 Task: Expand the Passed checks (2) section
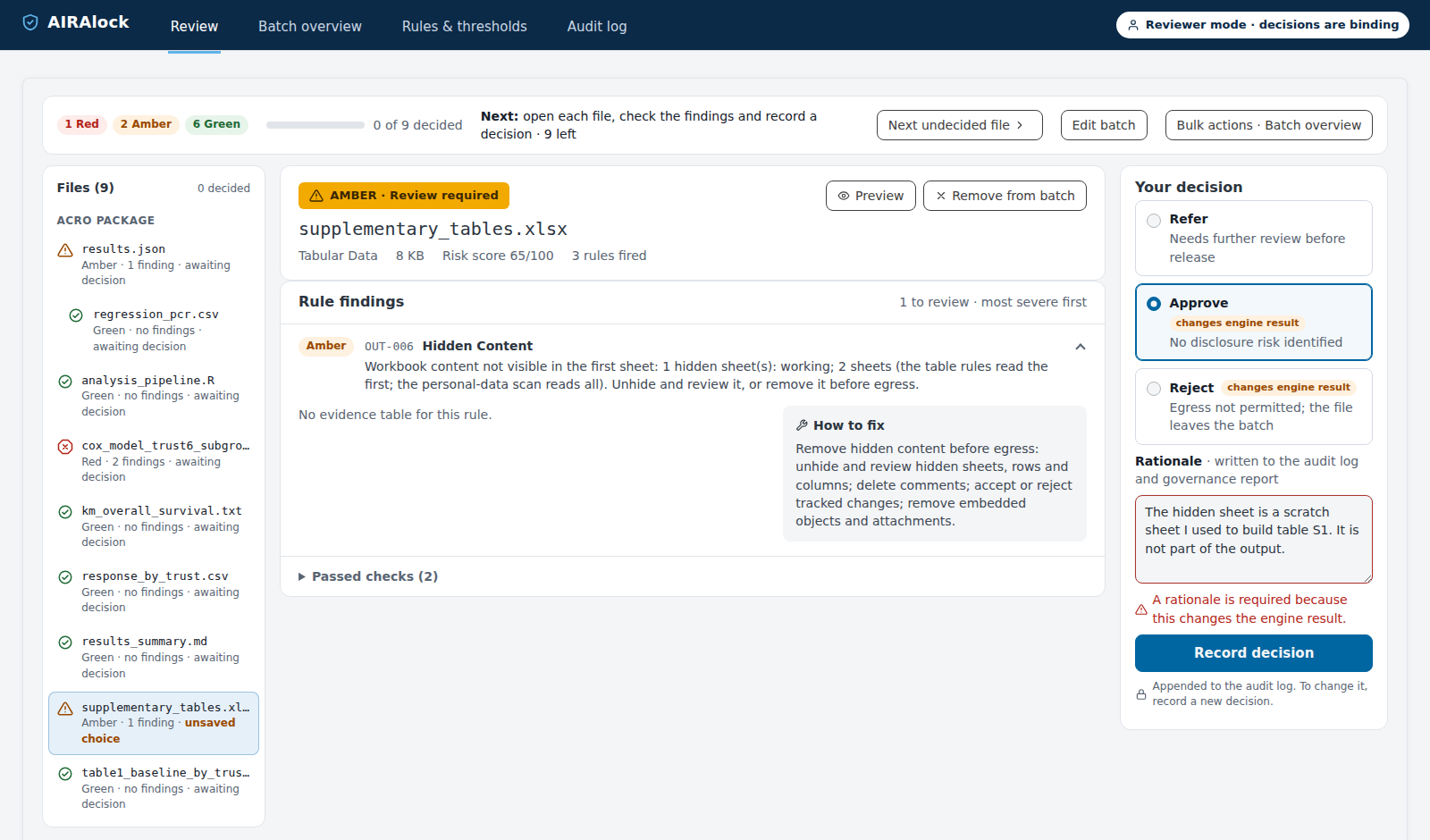click(368, 576)
